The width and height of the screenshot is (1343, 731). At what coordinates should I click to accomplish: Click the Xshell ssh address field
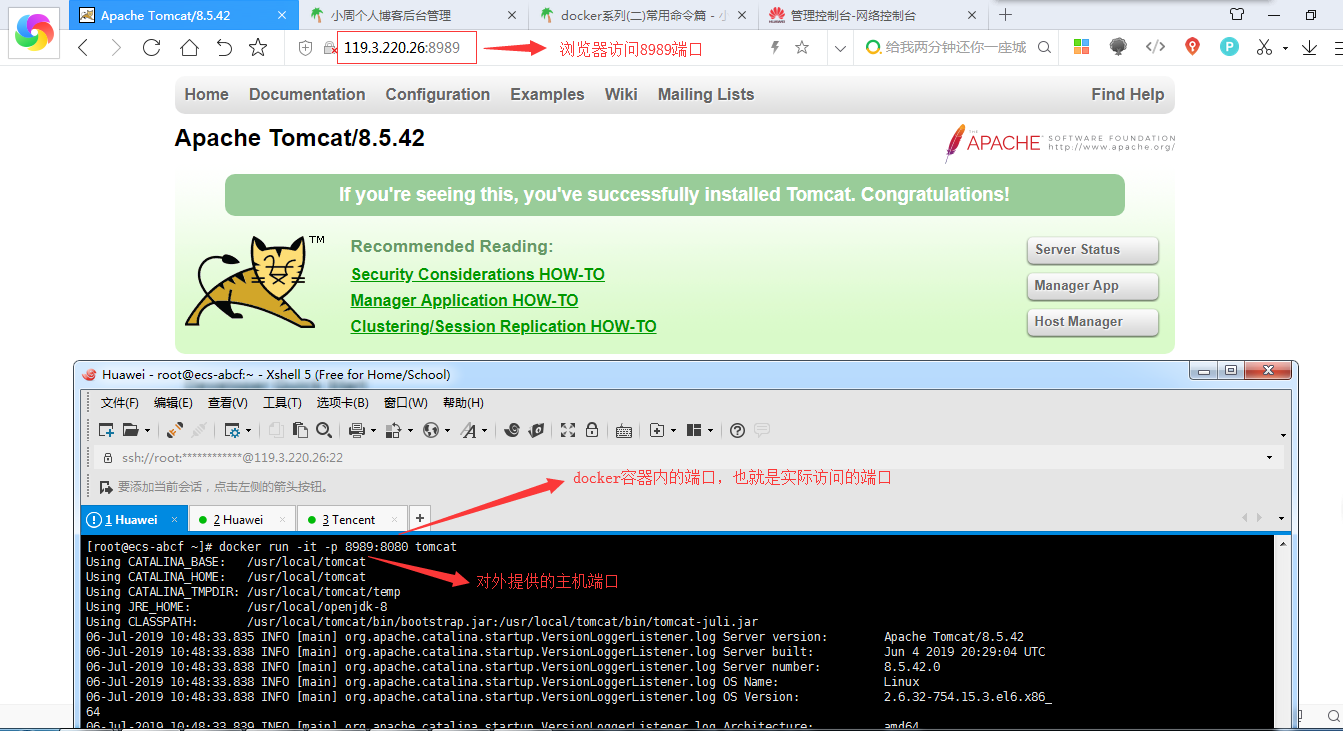[685, 458]
